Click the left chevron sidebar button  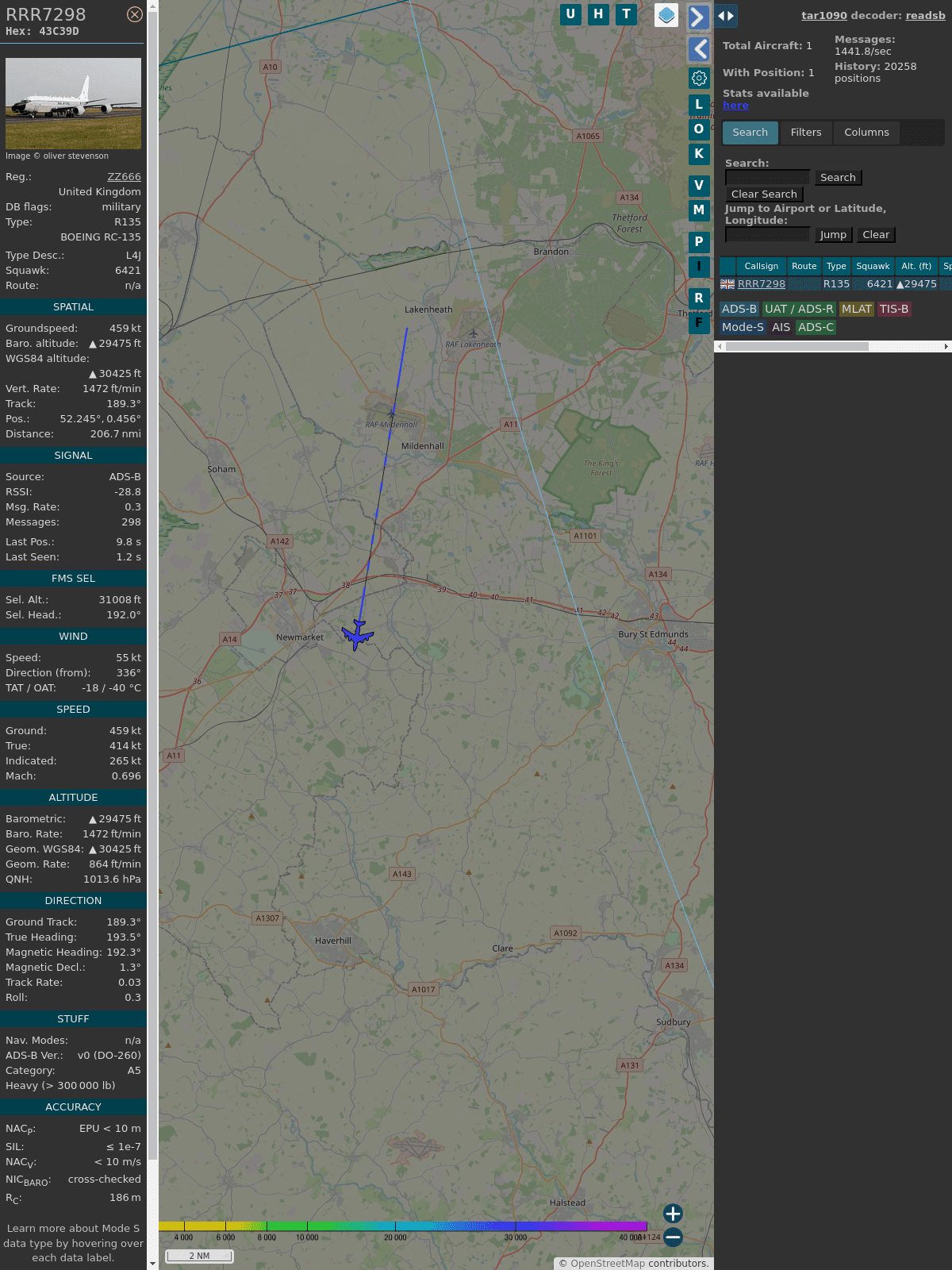[x=699, y=49]
